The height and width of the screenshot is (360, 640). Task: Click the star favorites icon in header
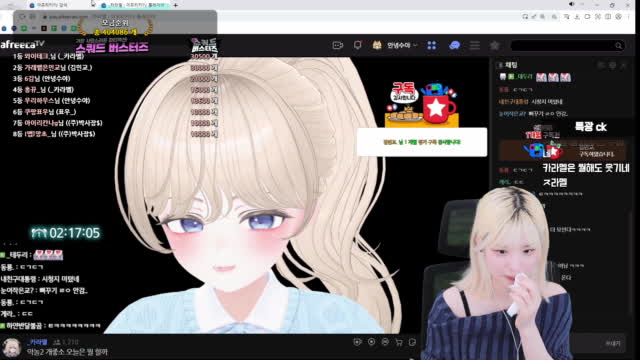pyautogui.click(x=495, y=45)
